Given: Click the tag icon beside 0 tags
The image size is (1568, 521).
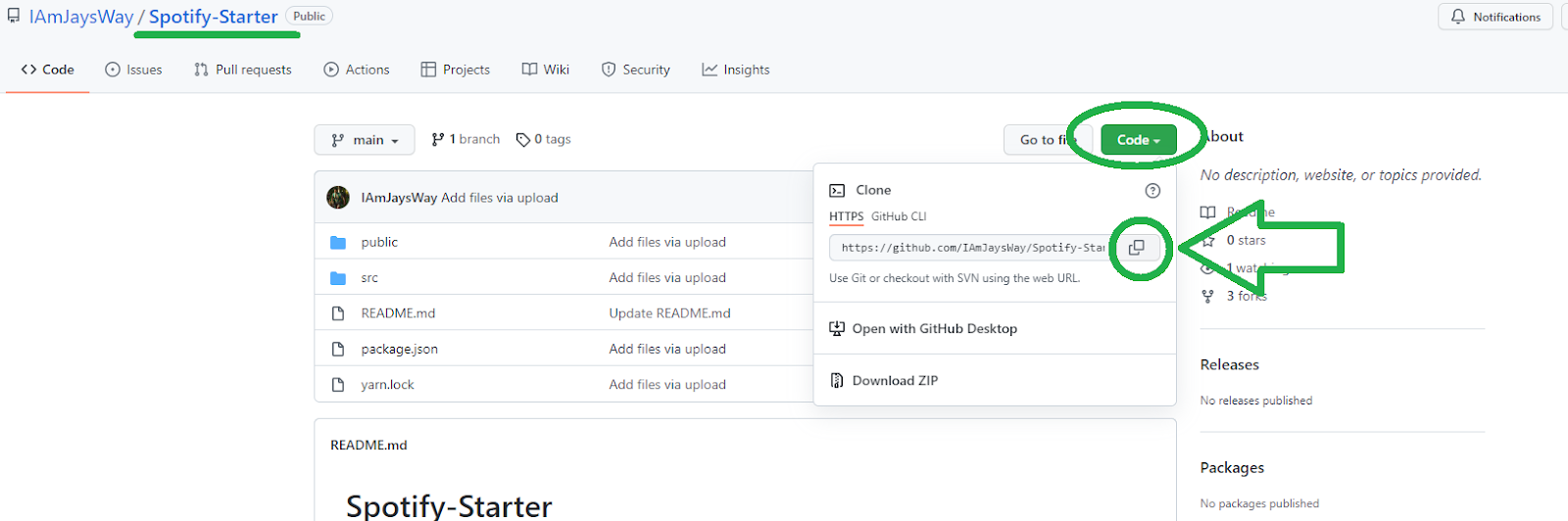Looking at the screenshot, I should point(523,140).
